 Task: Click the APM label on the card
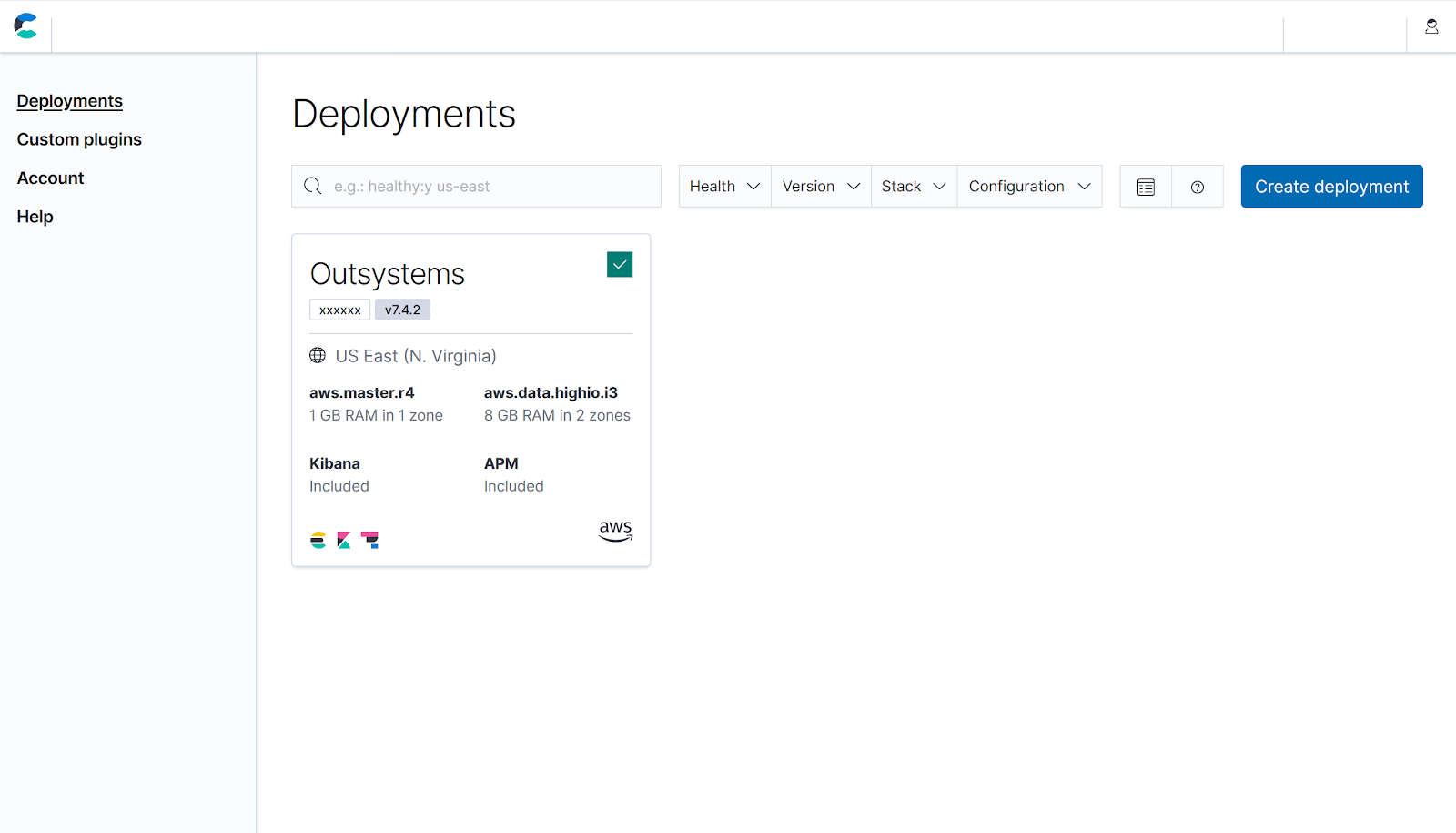coord(501,463)
